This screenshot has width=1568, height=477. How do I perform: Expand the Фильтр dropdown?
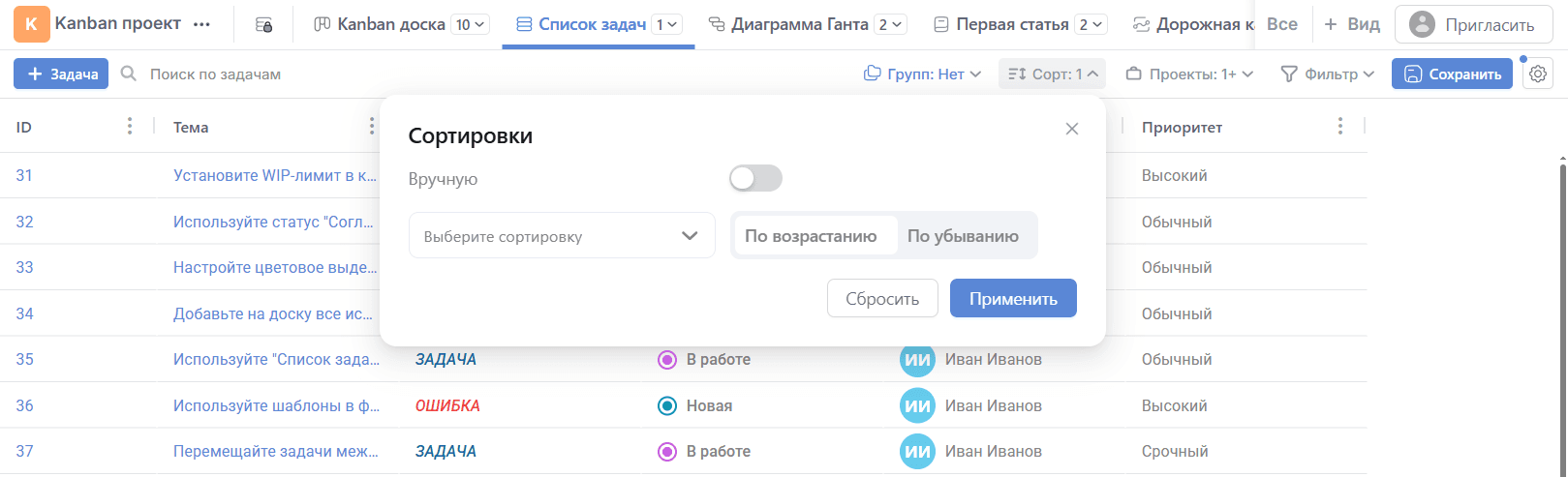pos(1327,75)
